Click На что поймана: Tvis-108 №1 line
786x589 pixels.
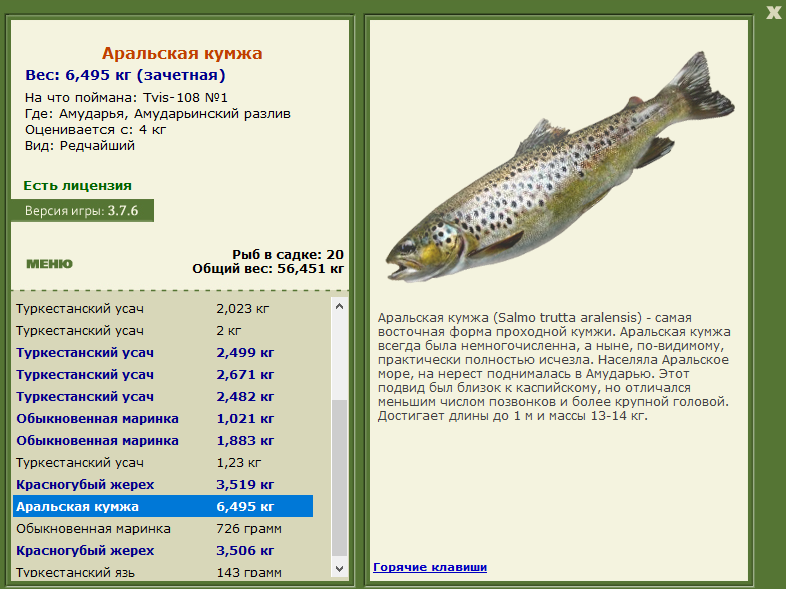(126, 97)
